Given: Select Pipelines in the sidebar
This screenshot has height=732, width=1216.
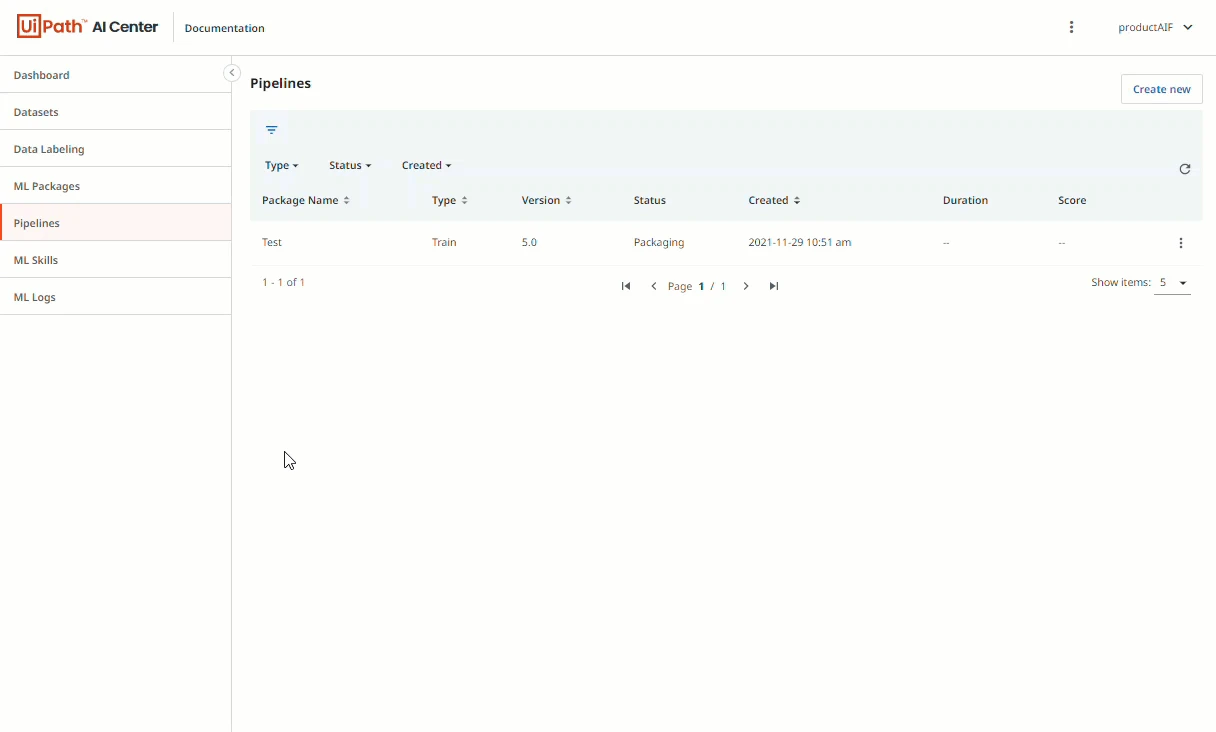Looking at the screenshot, I should (116, 223).
